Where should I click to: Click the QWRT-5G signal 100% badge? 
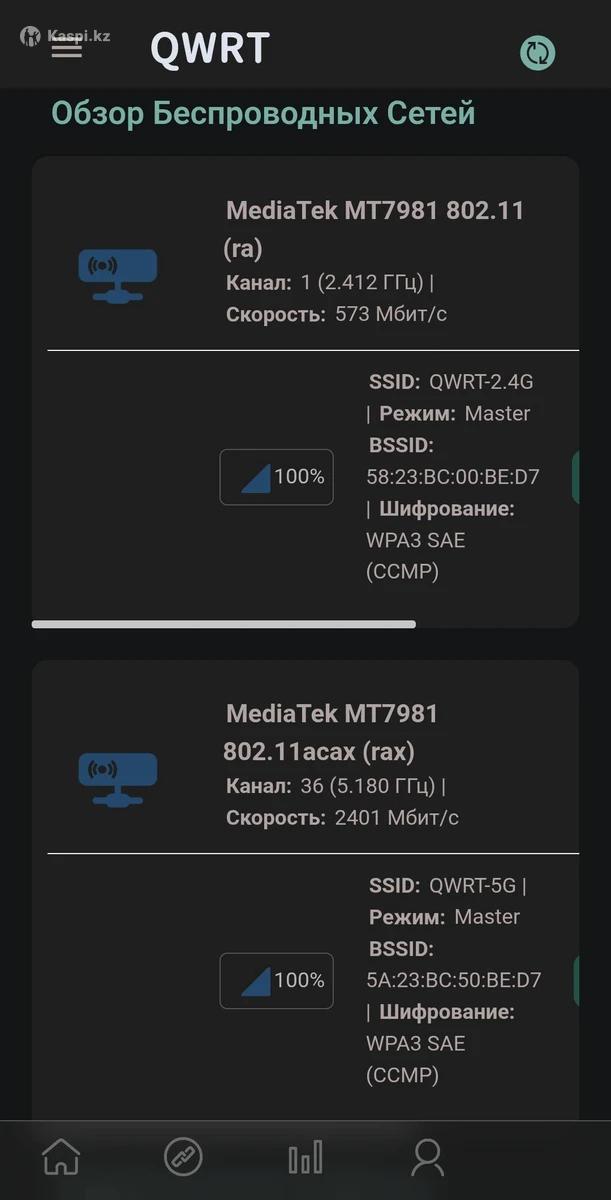click(277, 980)
